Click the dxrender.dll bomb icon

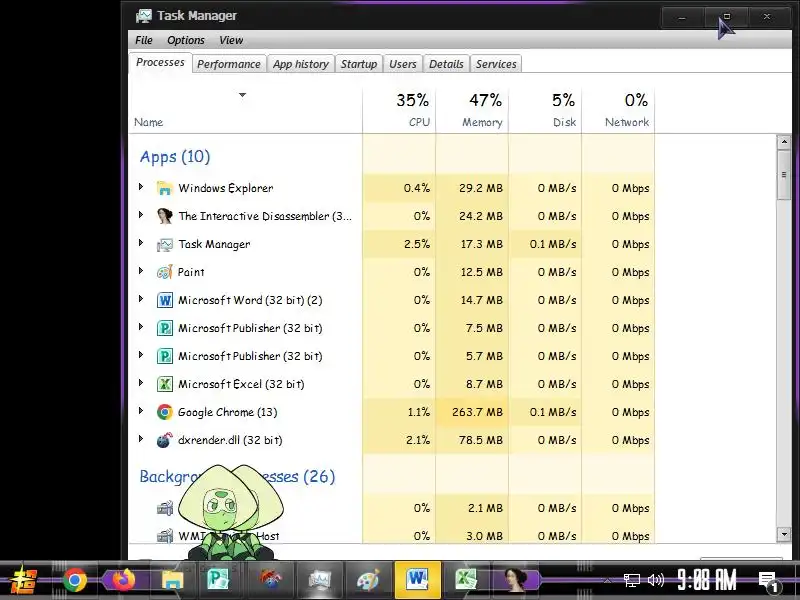pos(164,440)
